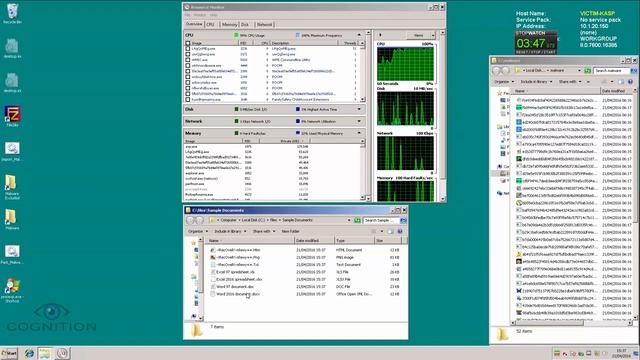Screen dimensions: 640x360
Task: Switch to the Network tab in Resource Monitor
Action: click(264, 24)
